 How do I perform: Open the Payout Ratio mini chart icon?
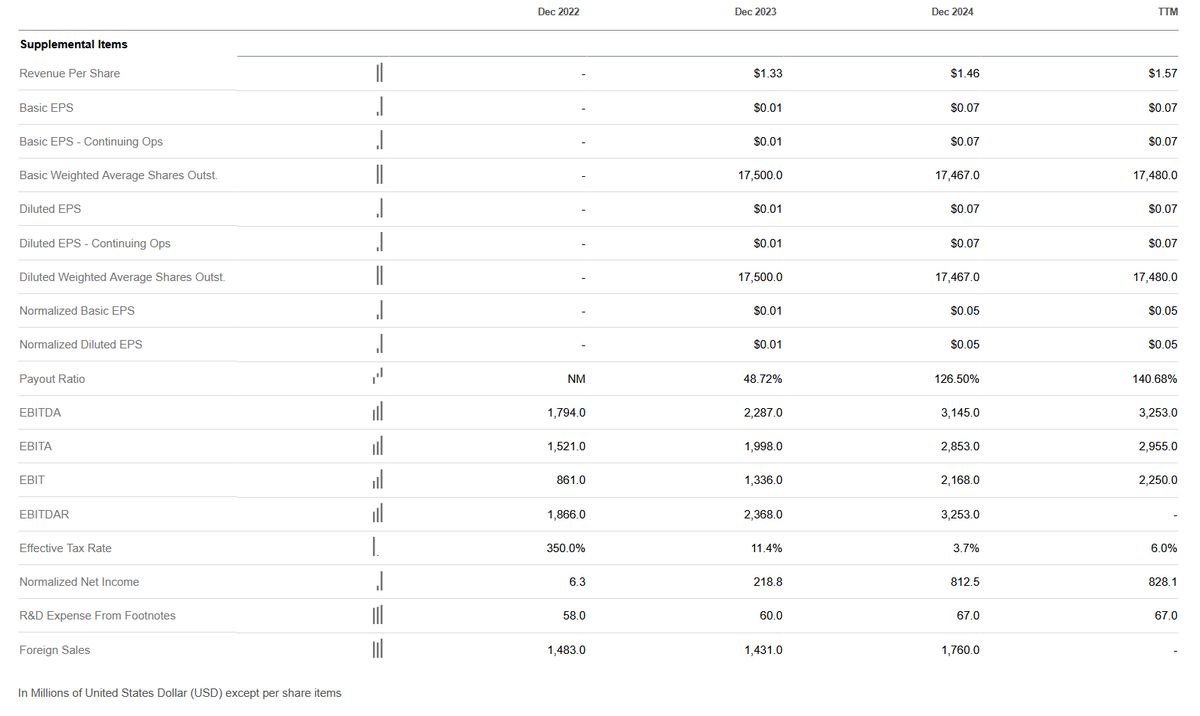[x=378, y=378]
